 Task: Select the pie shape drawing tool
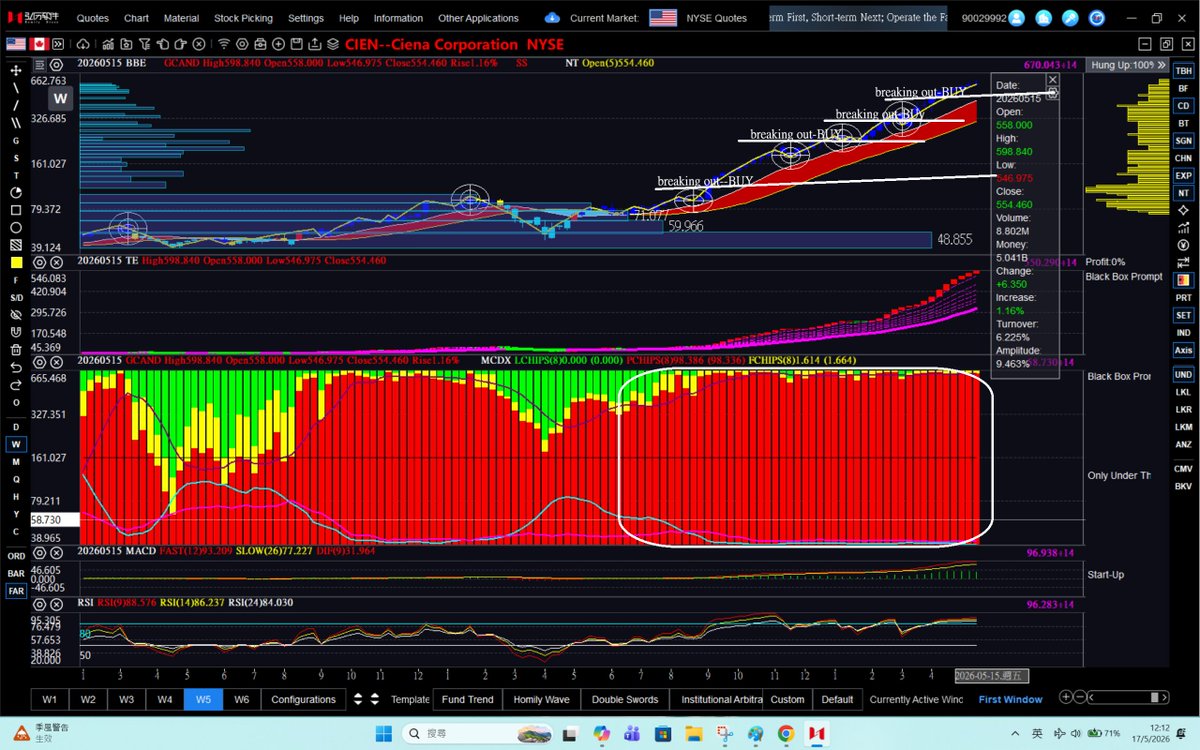(16, 192)
